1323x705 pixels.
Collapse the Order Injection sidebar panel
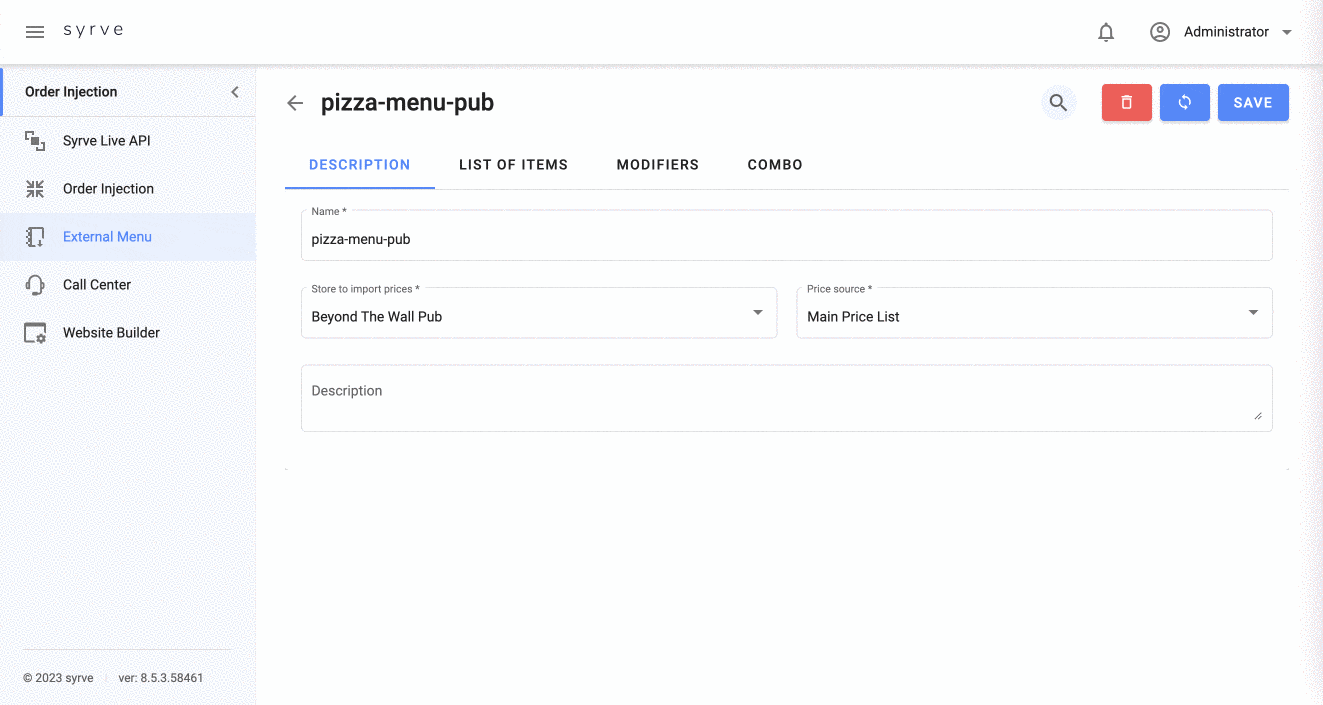(x=235, y=92)
